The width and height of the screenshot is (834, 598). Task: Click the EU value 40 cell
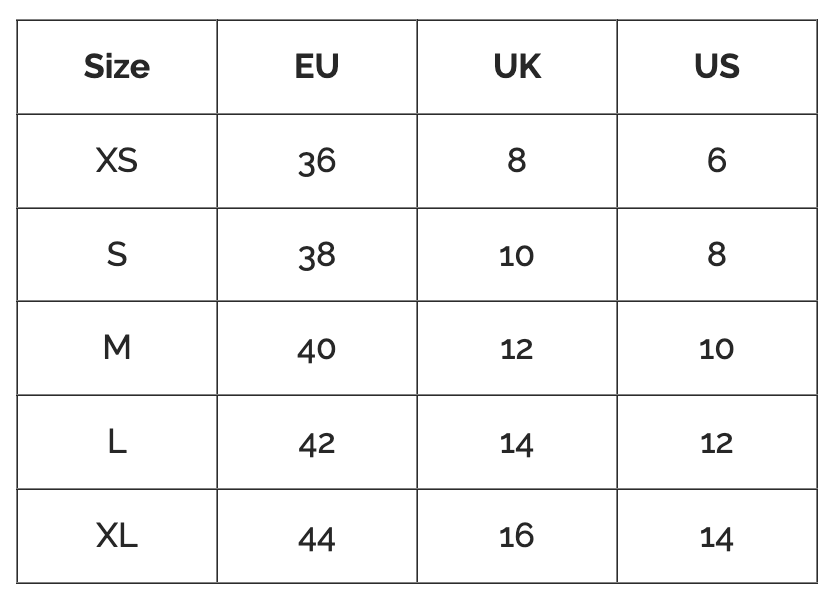pos(317,348)
